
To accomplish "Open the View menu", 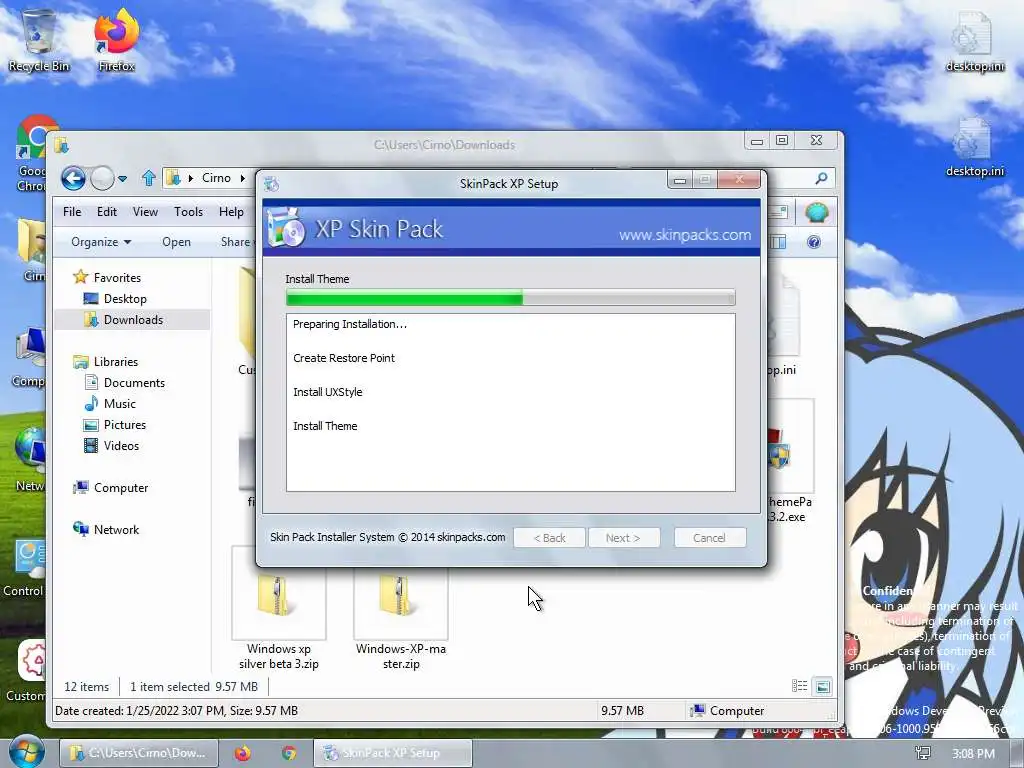I will (x=145, y=212).
